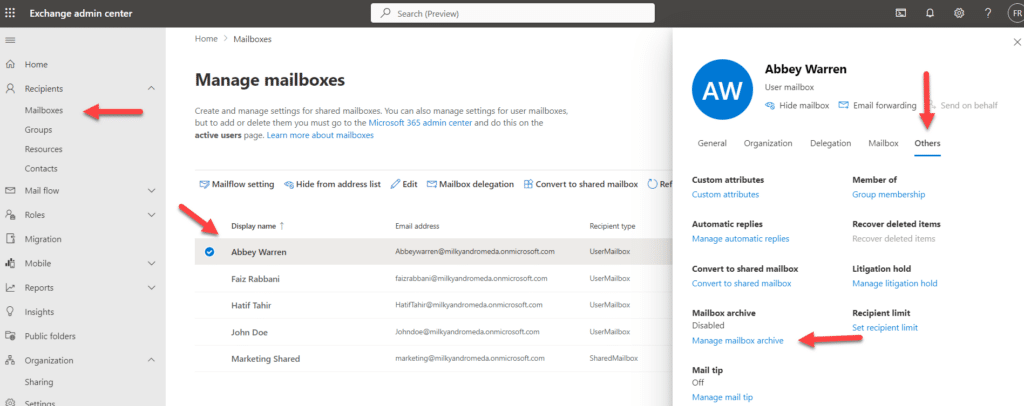Click Mailflow setting toolbar button

[236, 184]
